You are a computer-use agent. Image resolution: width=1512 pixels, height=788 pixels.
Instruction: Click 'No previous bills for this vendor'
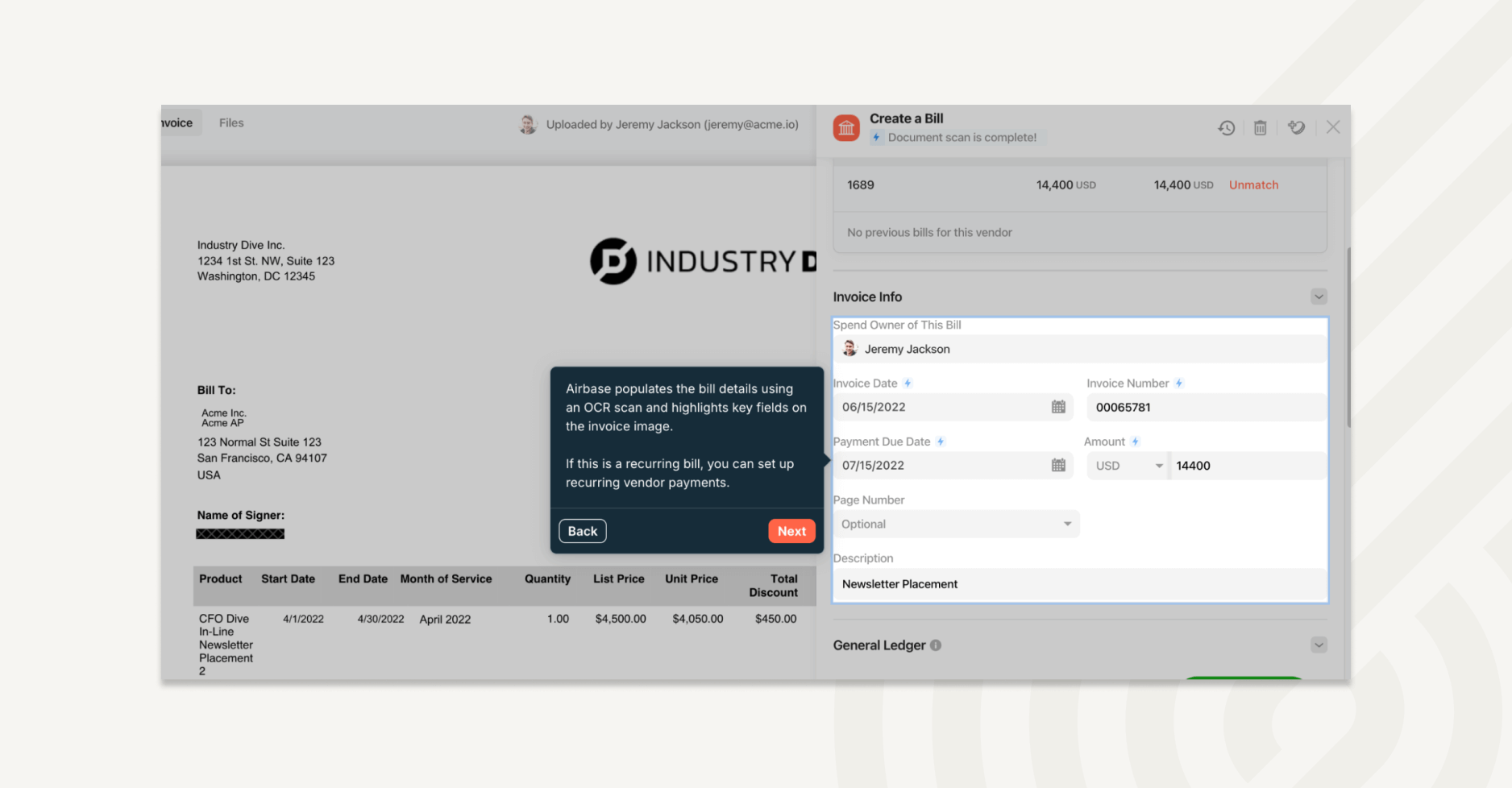point(929,232)
